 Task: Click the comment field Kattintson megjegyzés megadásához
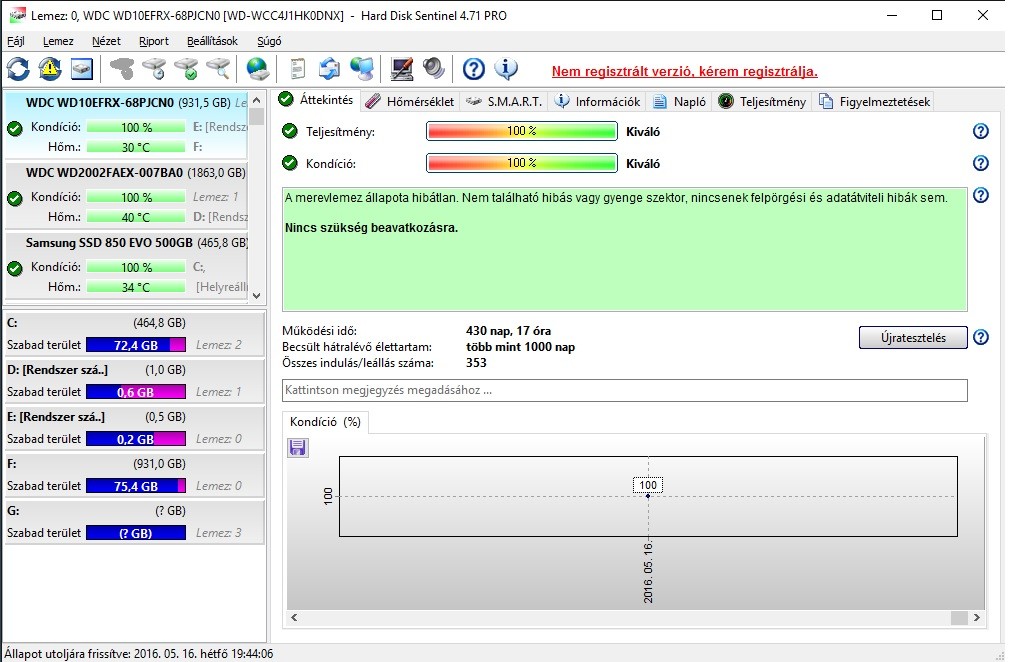[x=624, y=390]
